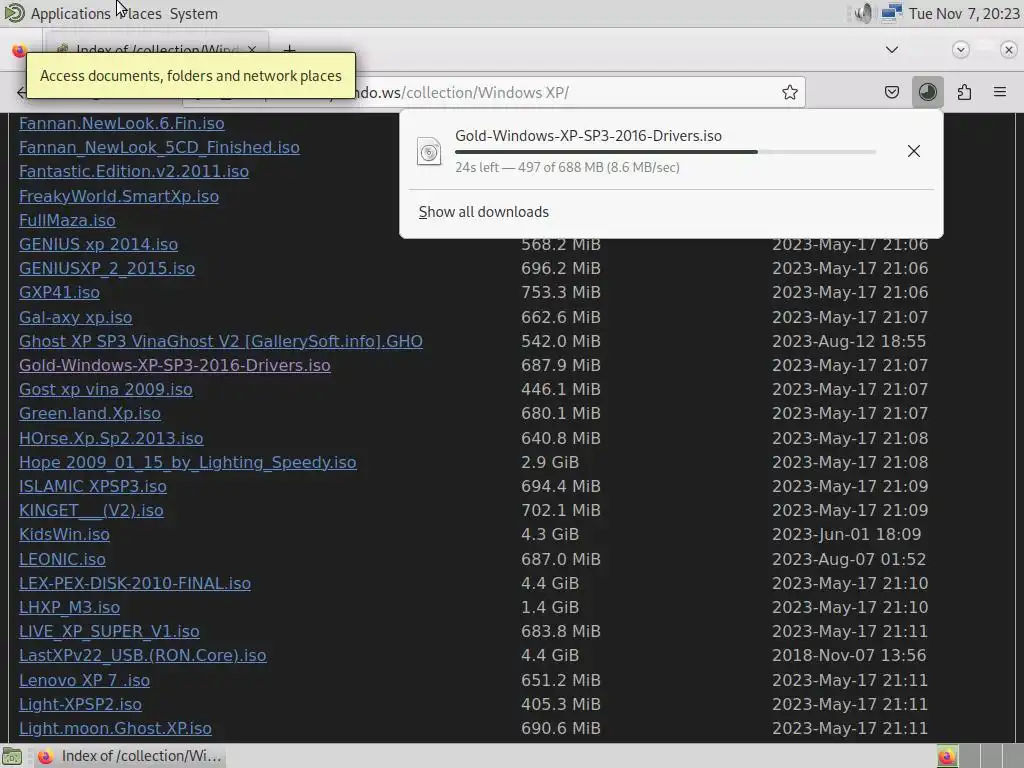Screen dimensions: 1024x768
Task: Click the download progress bar
Action: 665,152
